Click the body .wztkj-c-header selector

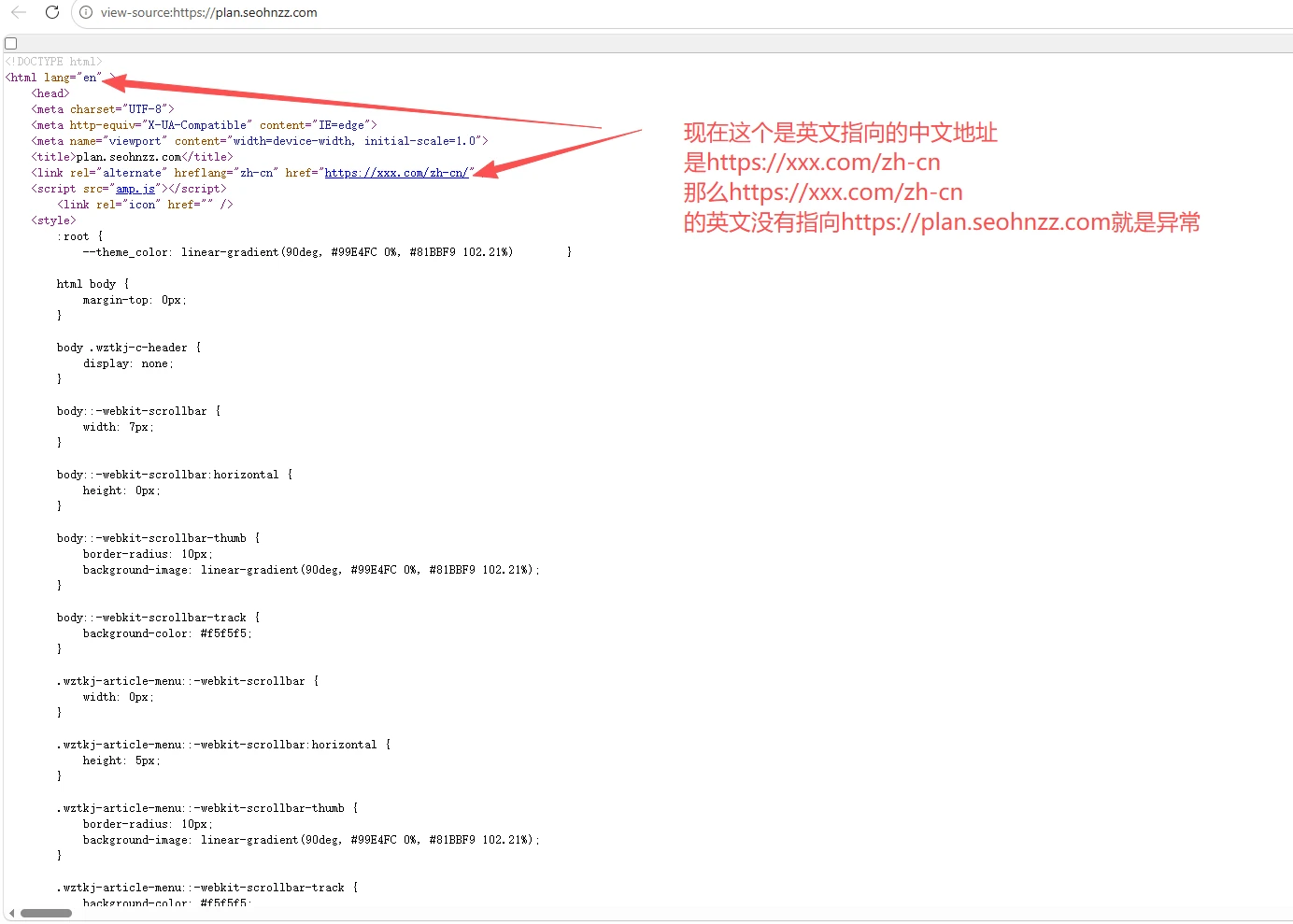[x=129, y=348]
